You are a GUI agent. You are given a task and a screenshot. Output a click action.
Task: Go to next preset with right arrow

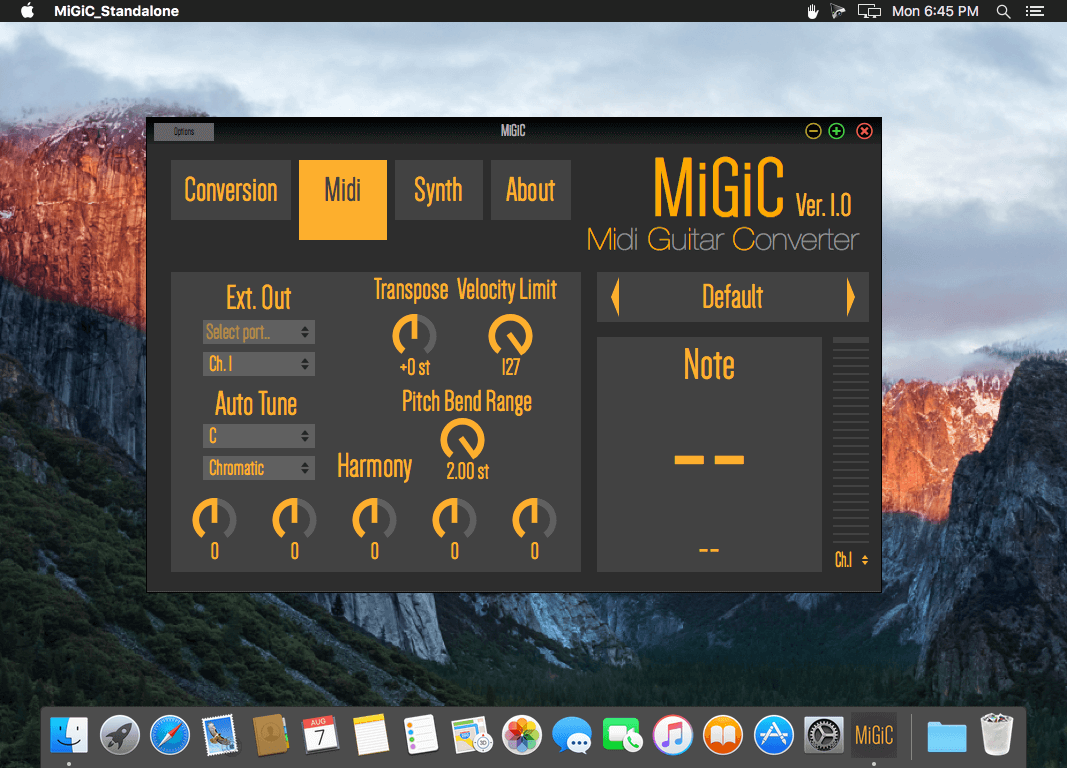(851, 297)
